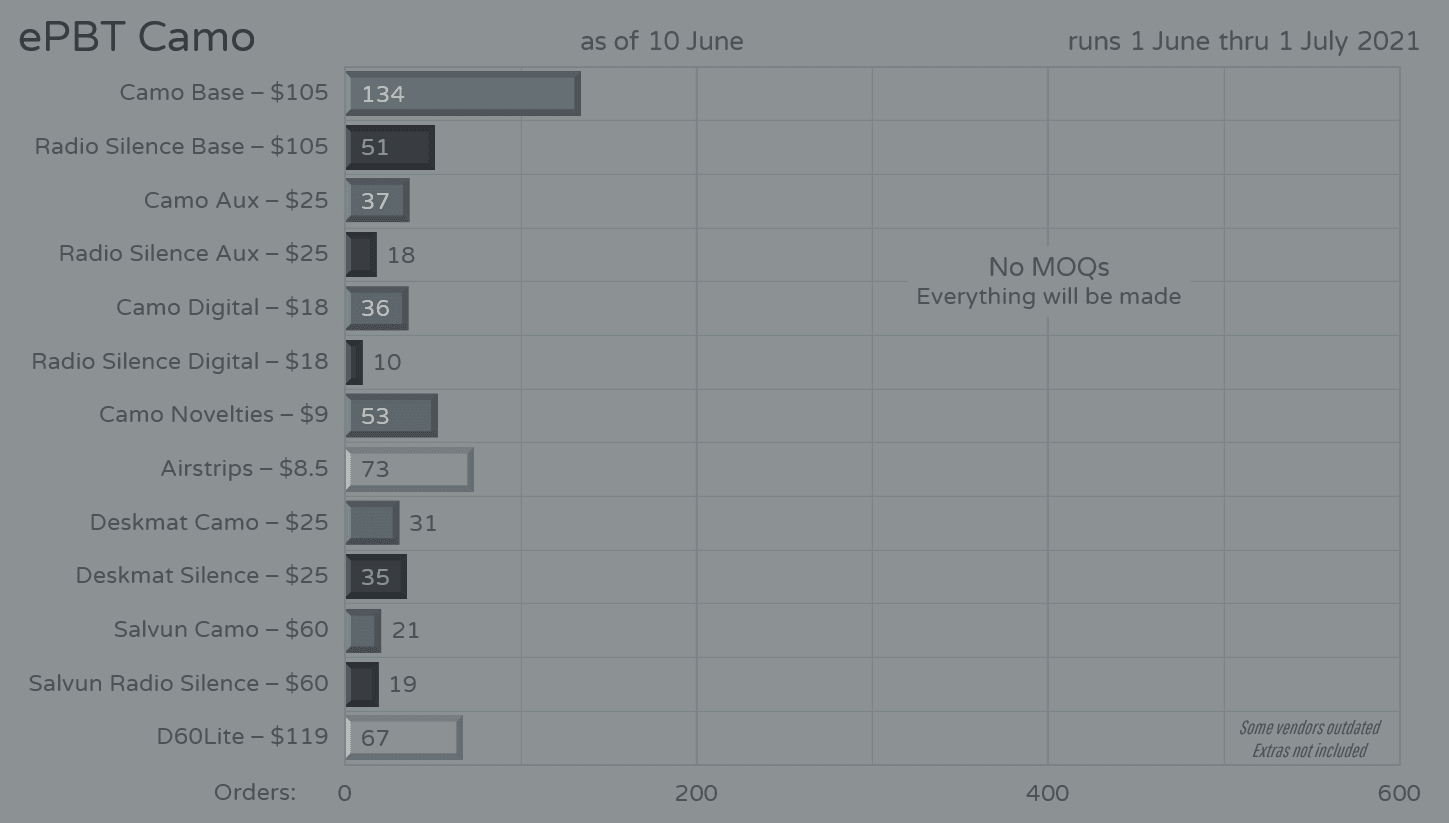Click the "as of 10 June" date text
The width and height of the screenshot is (1449, 823).
[661, 41]
